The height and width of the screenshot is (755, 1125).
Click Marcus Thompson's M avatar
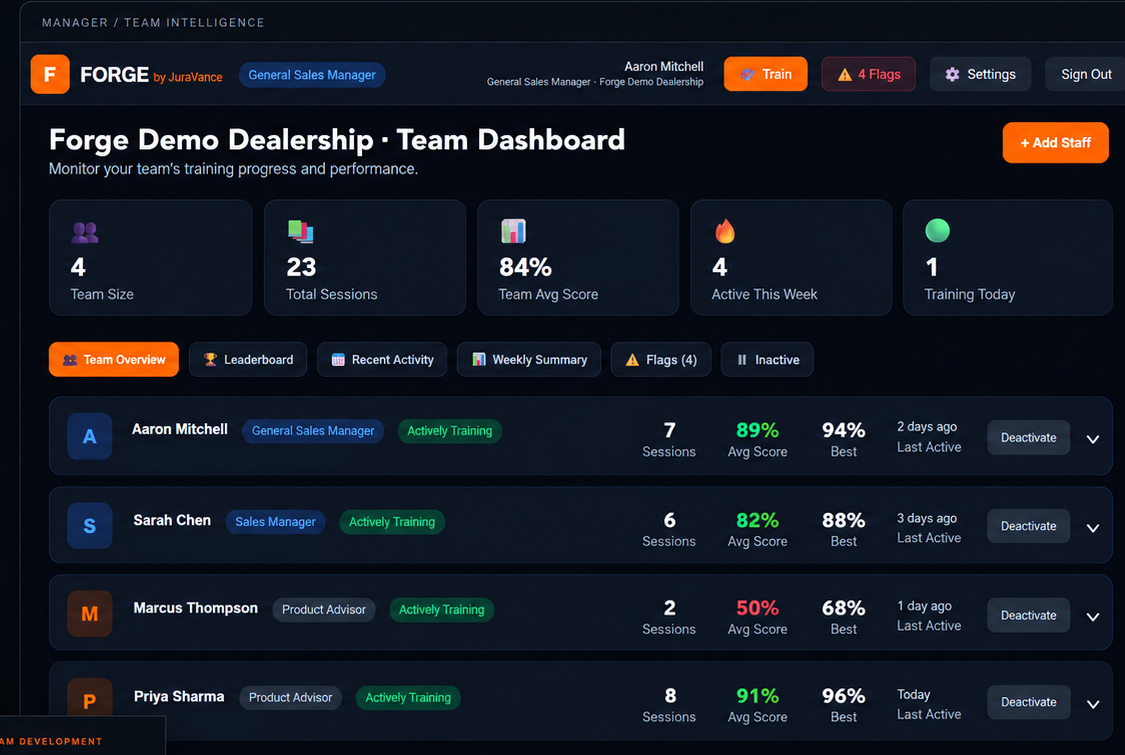point(90,614)
